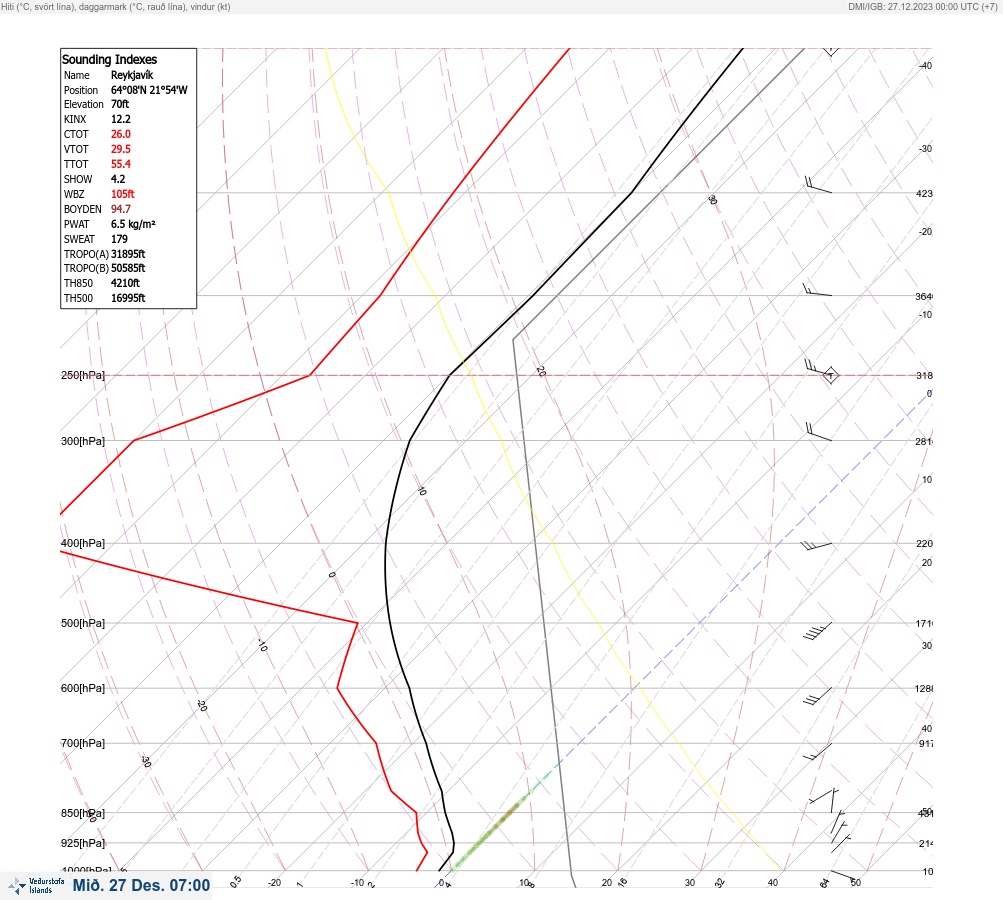Click the Elevation label in the indexes box
The height and width of the screenshot is (900, 1003).
[x=84, y=104]
